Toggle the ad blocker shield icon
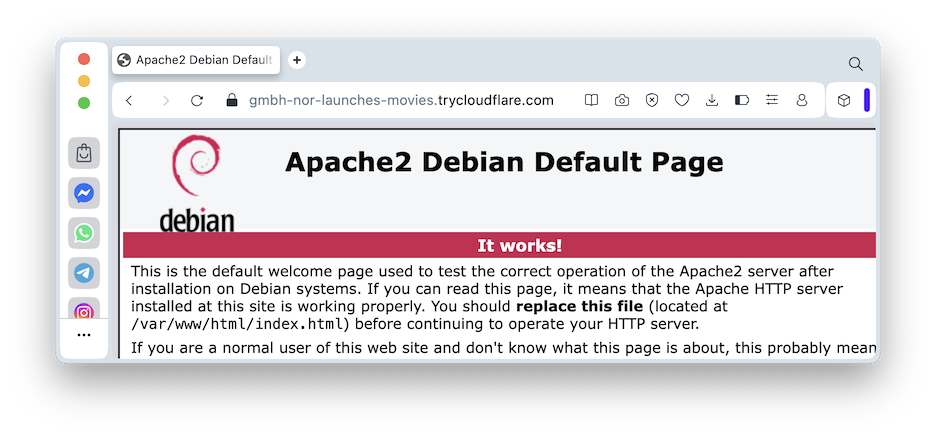Viewport: 936px width, 437px height. pos(652,100)
